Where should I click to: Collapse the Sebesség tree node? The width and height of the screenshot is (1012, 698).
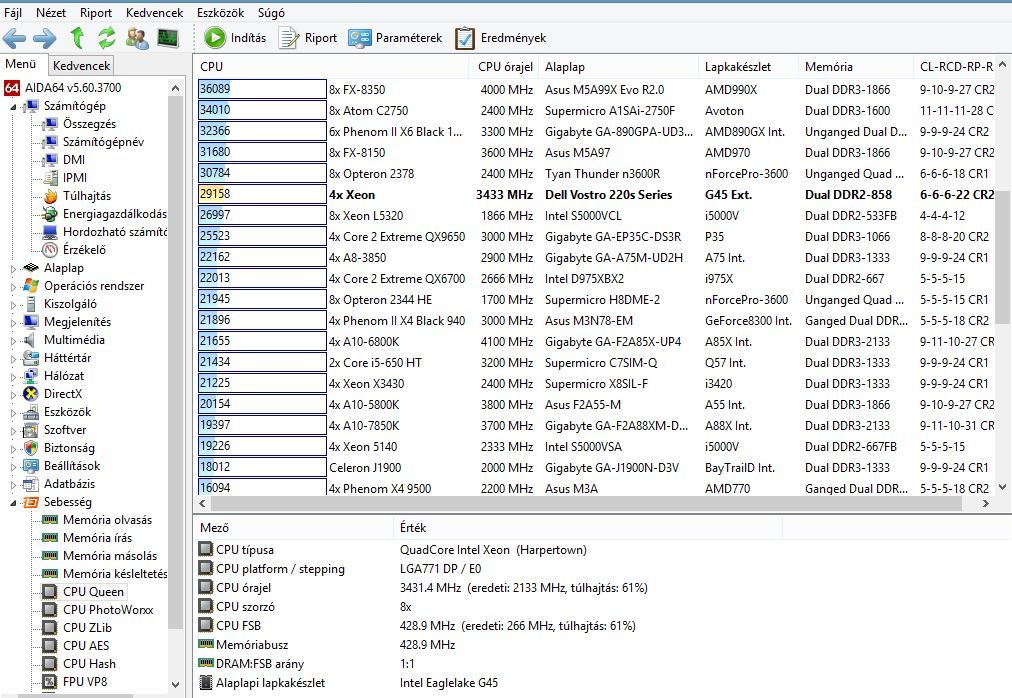14,502
